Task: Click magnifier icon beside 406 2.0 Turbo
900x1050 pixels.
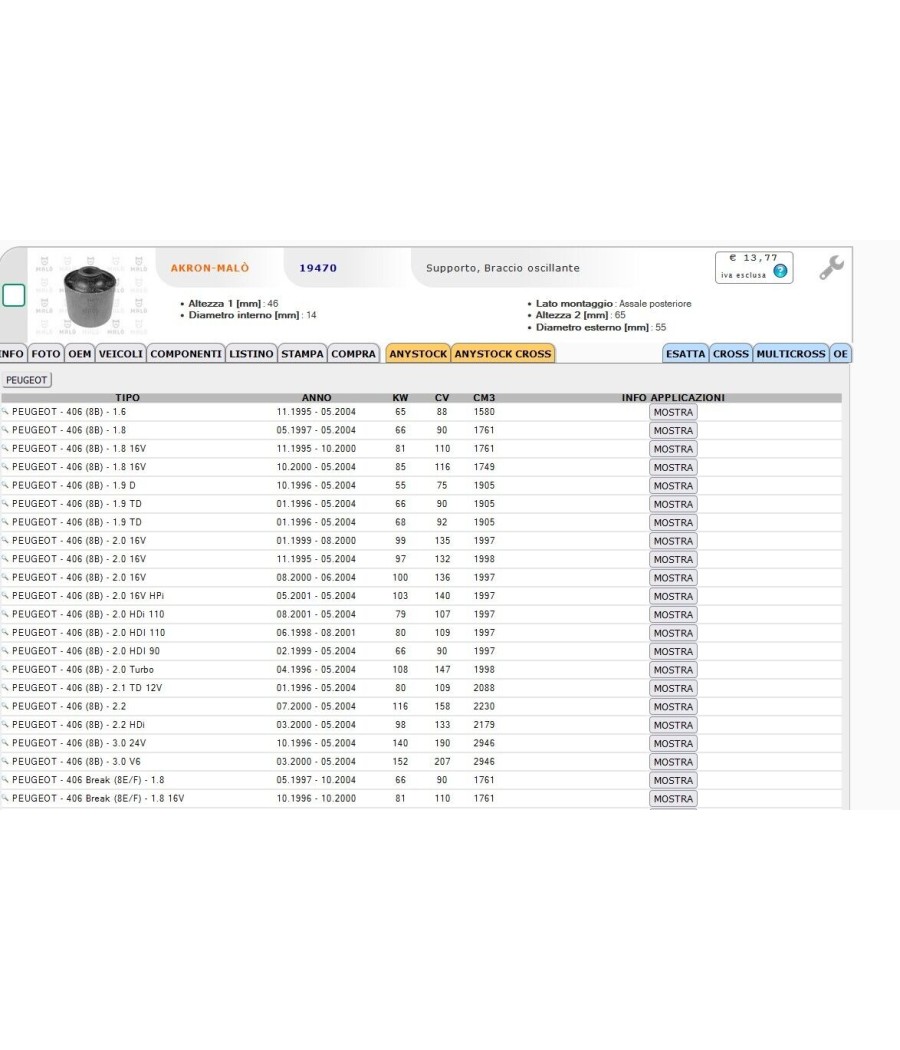Action: tap(5, 670)
